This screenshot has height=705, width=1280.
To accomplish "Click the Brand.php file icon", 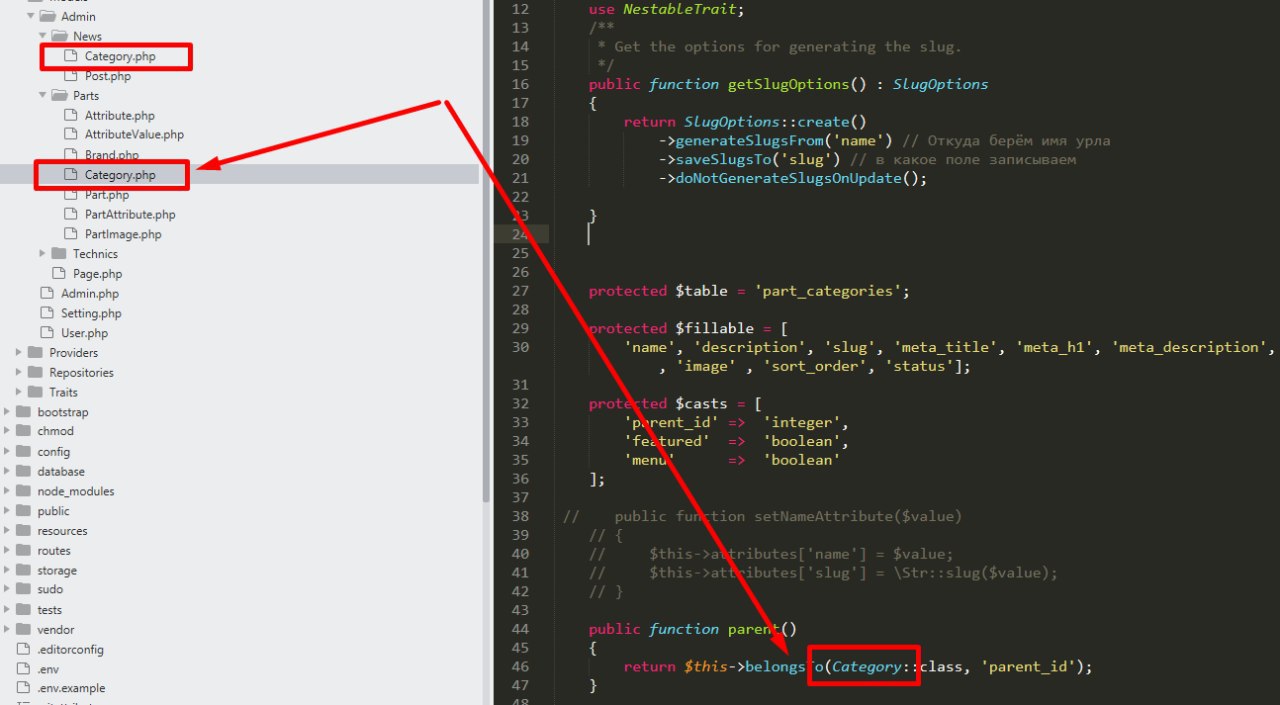I will pyautogui.click(x=70, y=155).
